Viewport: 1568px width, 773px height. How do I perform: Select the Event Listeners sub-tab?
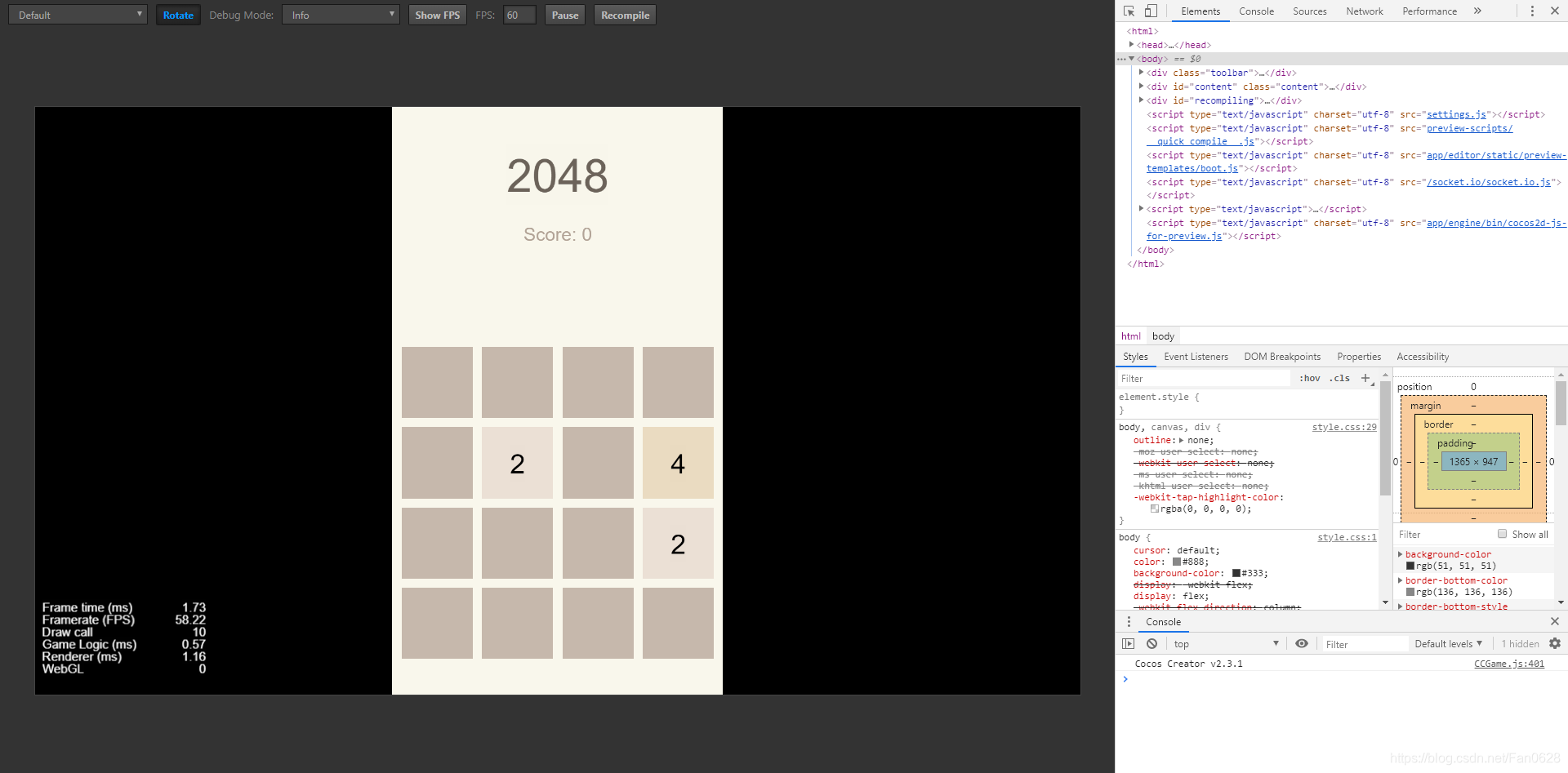1196,357
